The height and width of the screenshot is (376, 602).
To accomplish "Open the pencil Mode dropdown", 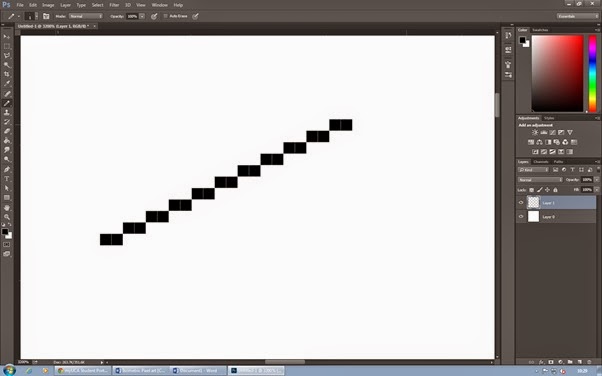I will pyautogui.click(x=86, y=16).
